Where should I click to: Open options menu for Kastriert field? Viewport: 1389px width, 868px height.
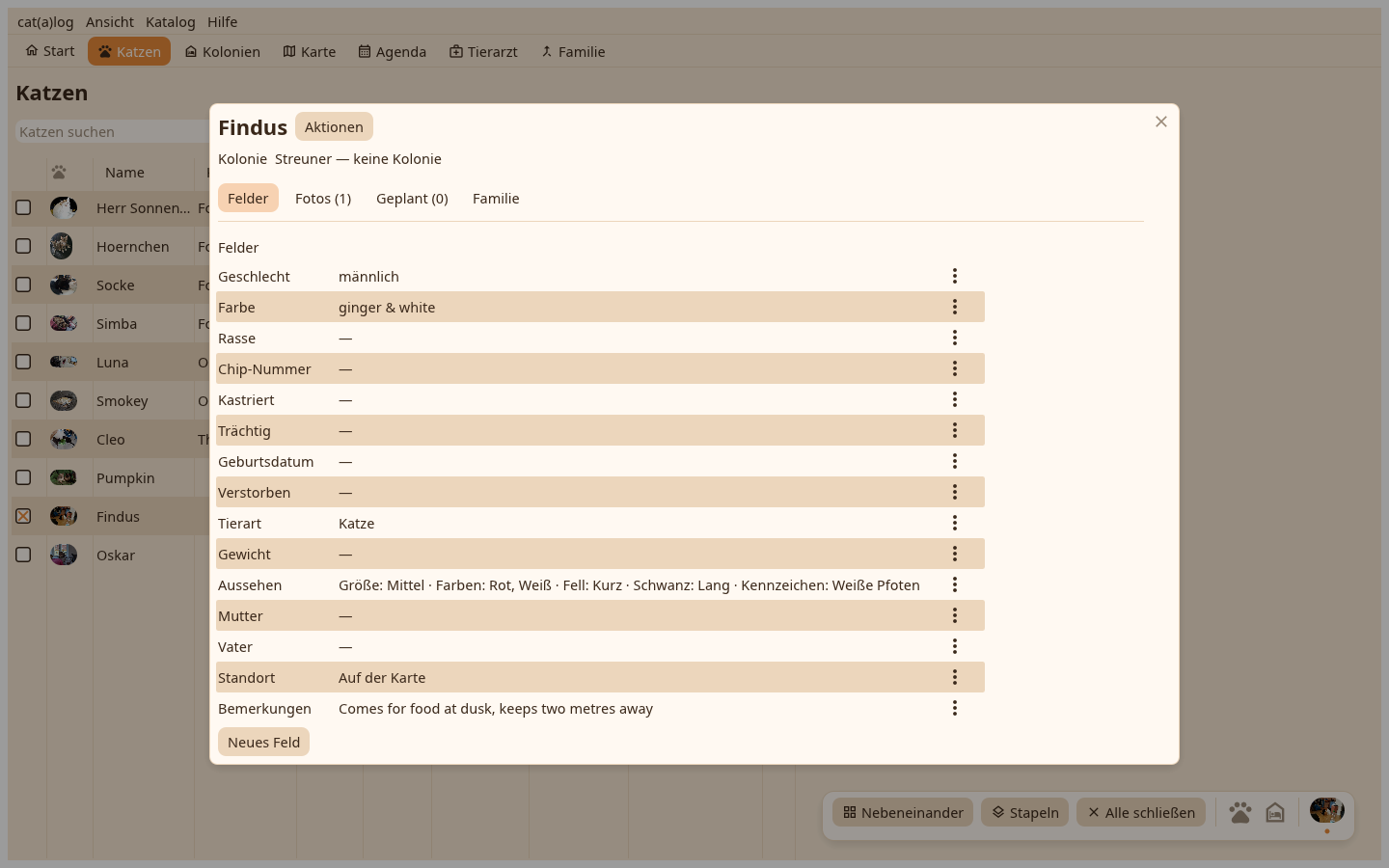pyautogui.click(x=955, y=399)
